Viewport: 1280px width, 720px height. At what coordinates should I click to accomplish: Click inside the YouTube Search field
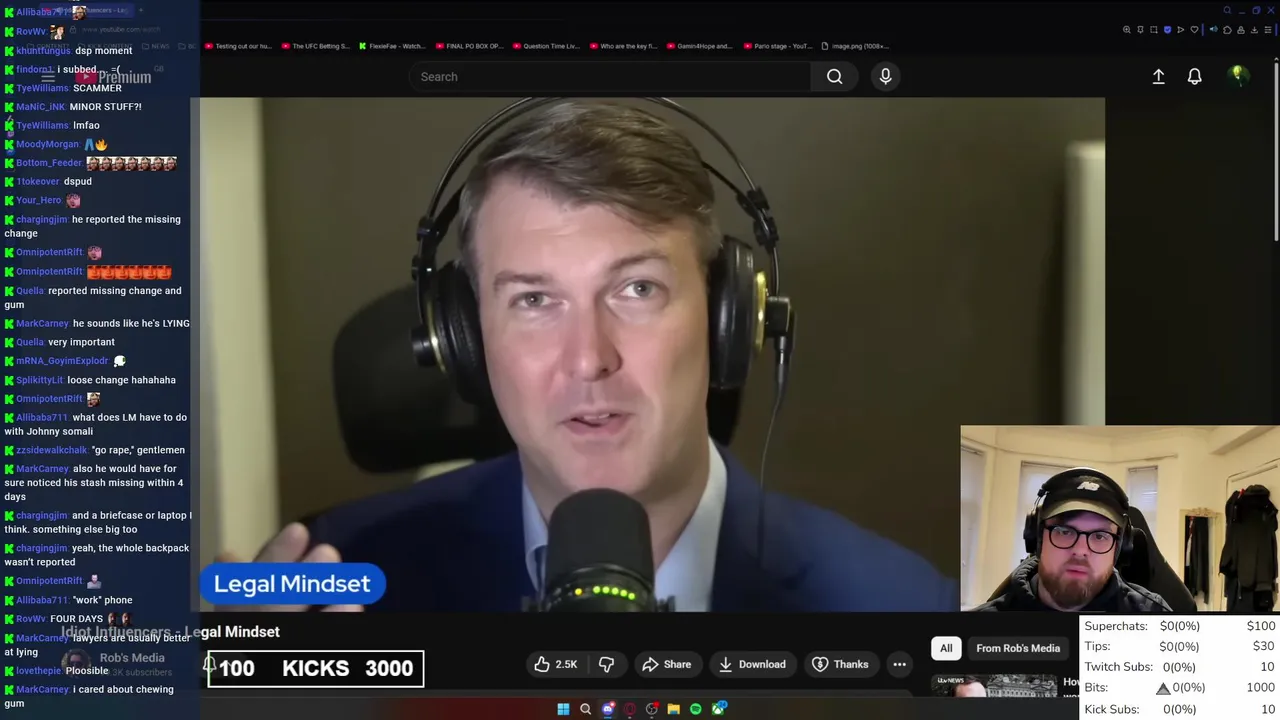(610, 76)
